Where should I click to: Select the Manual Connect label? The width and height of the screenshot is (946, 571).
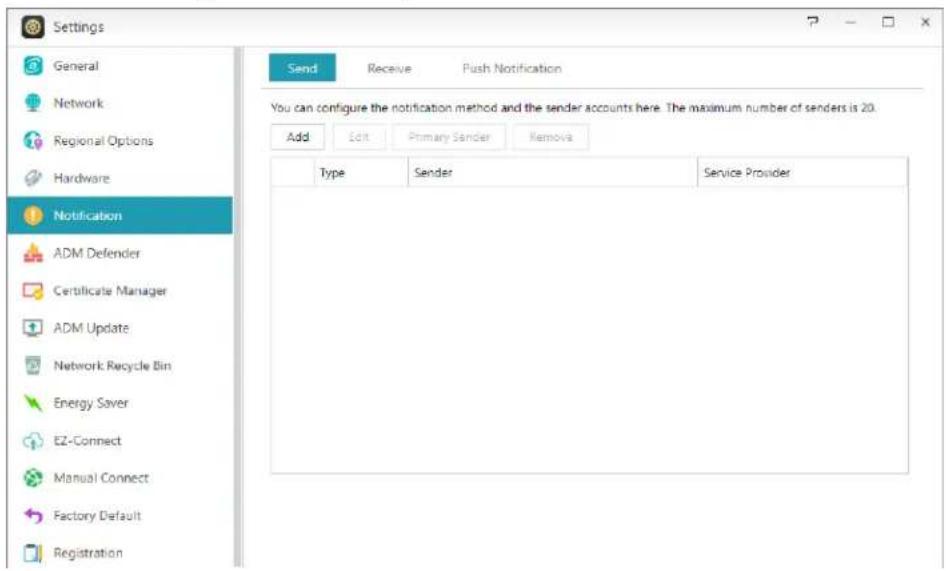101,478
